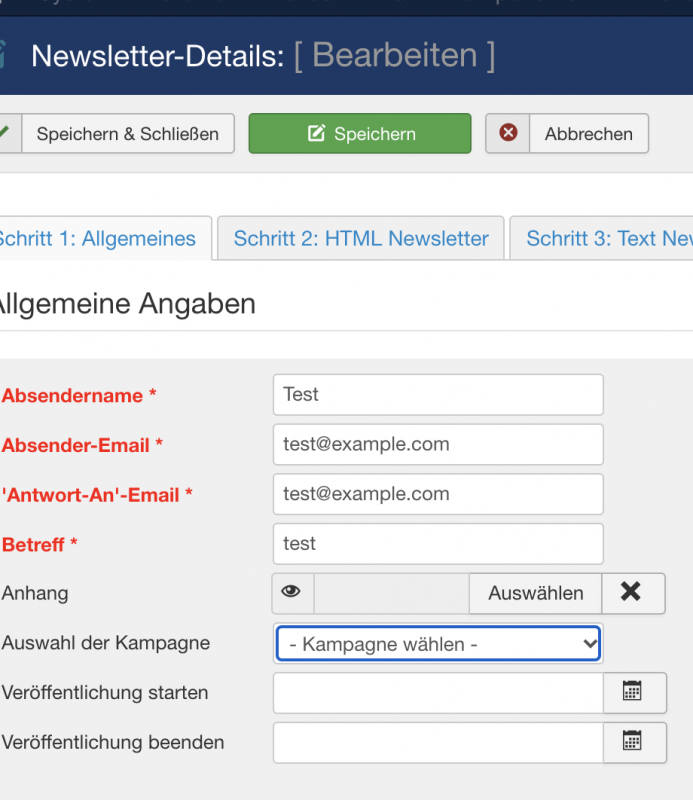Viewport: 693px width, 800px height.
Task: Expand the Kampagne wählen dropdown
Action: coord(438,645)
